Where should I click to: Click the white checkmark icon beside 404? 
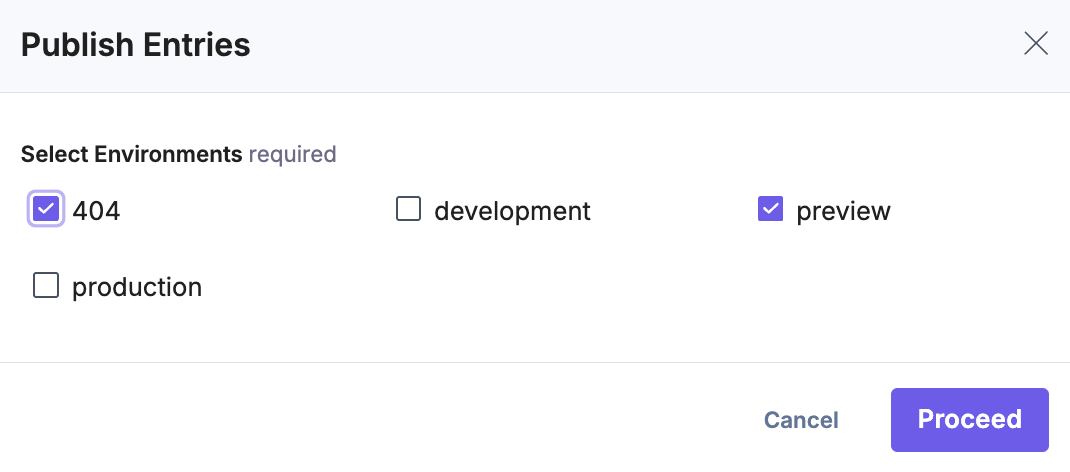point(46,210)
